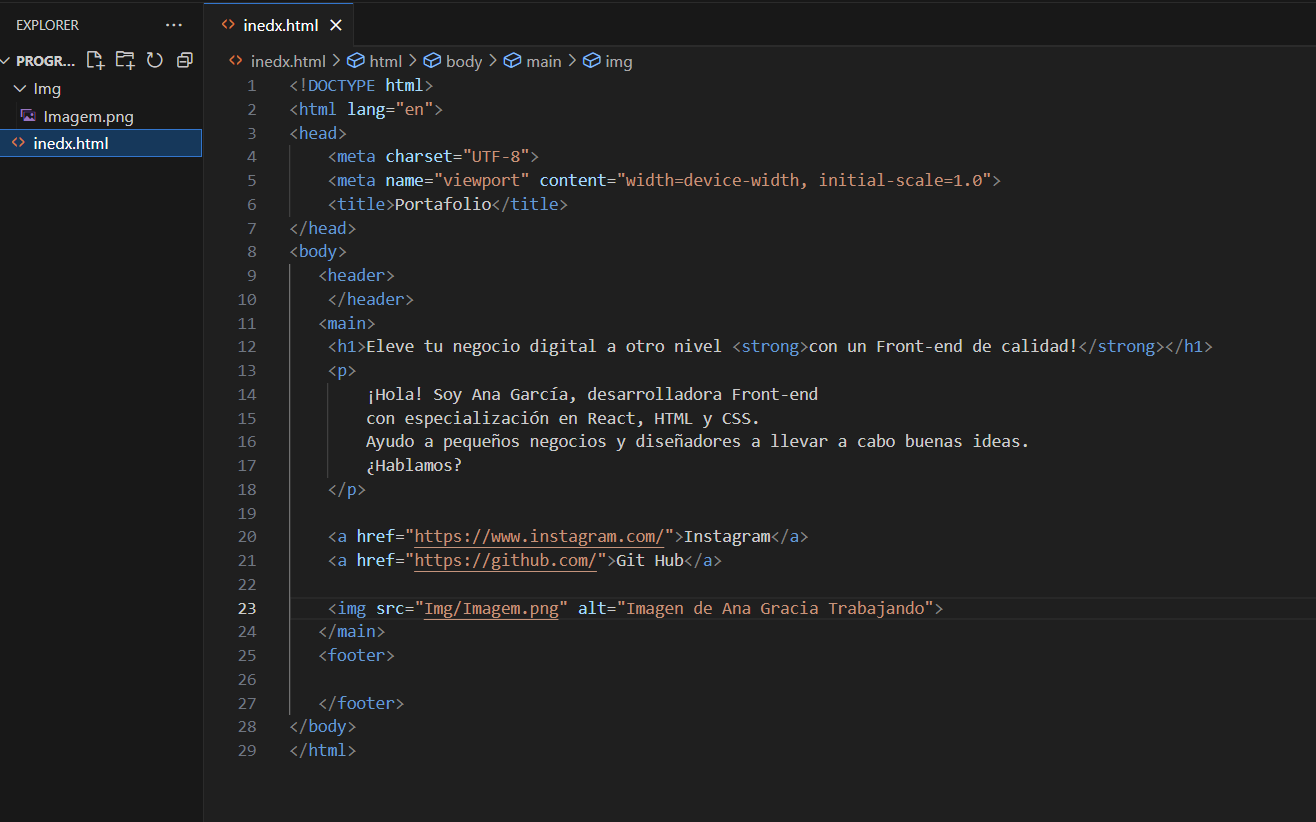
Task: Click the viewport meta content value
Action: pyautogui.click(x=804, y=181)
